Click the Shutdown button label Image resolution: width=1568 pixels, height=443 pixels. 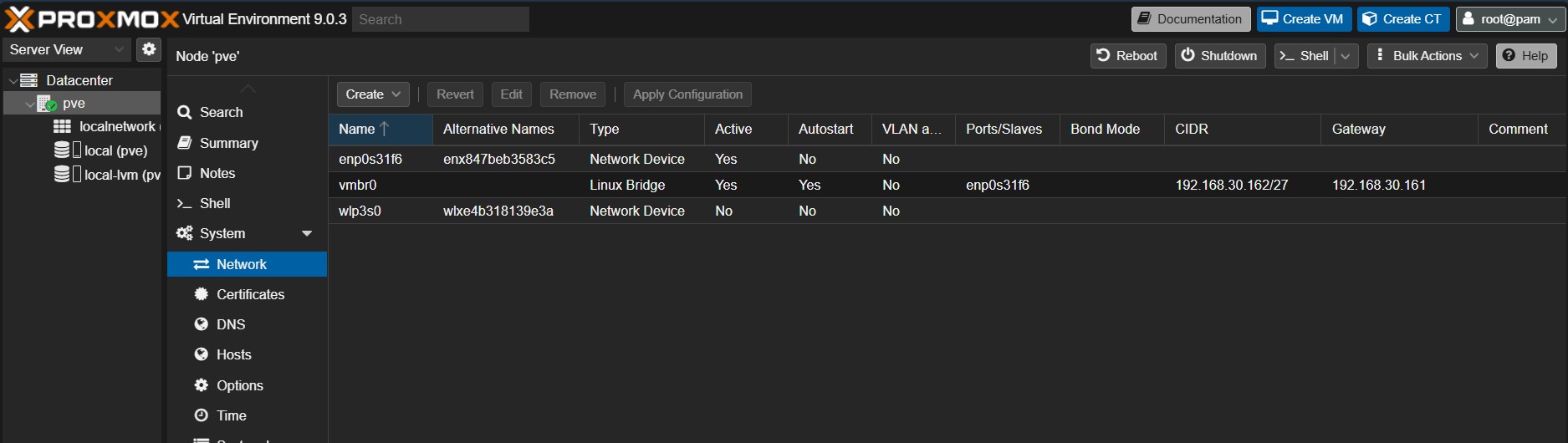[x=1228, y=56]
